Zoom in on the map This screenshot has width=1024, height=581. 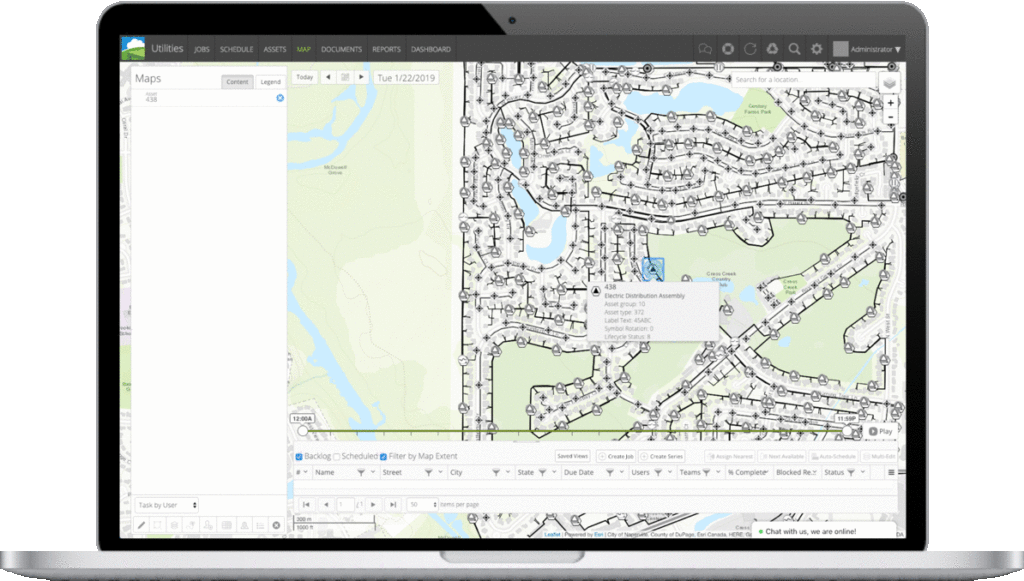[x=890, y=103]
